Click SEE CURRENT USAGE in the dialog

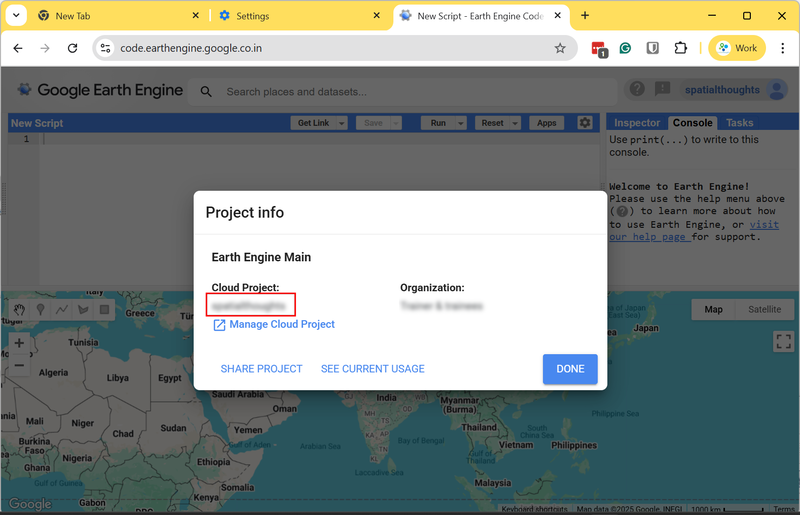(x=372, y=369)
